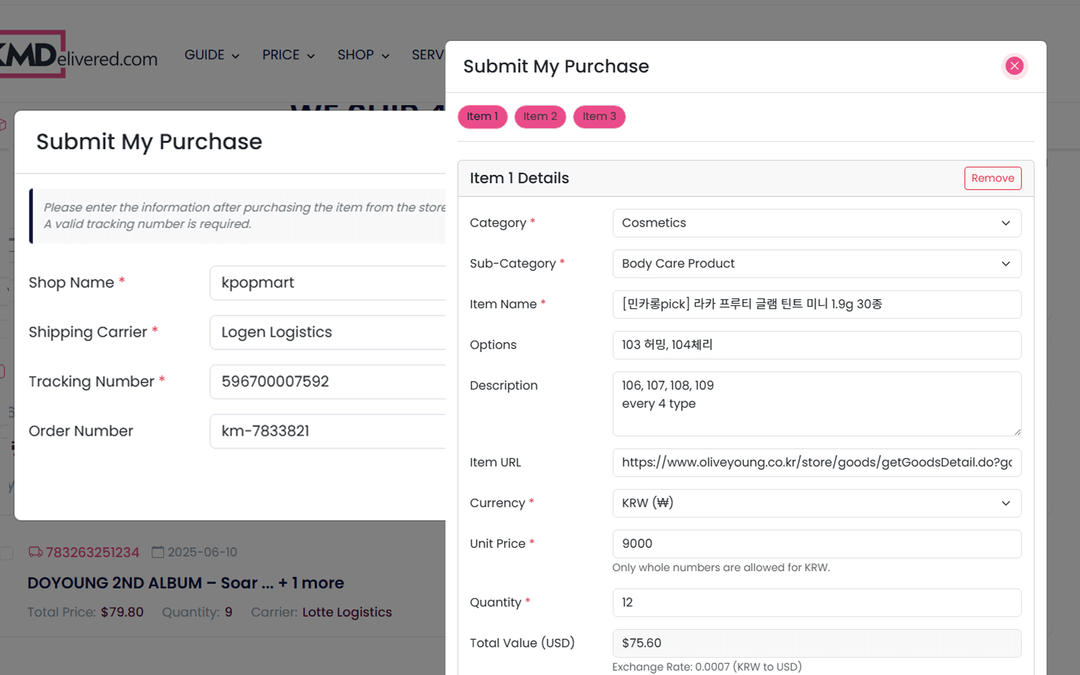Viewport: 1080px width, 675px height.
Task: Click the calendar icon beside 2025-06-10
Action: (x=158, y=552)
